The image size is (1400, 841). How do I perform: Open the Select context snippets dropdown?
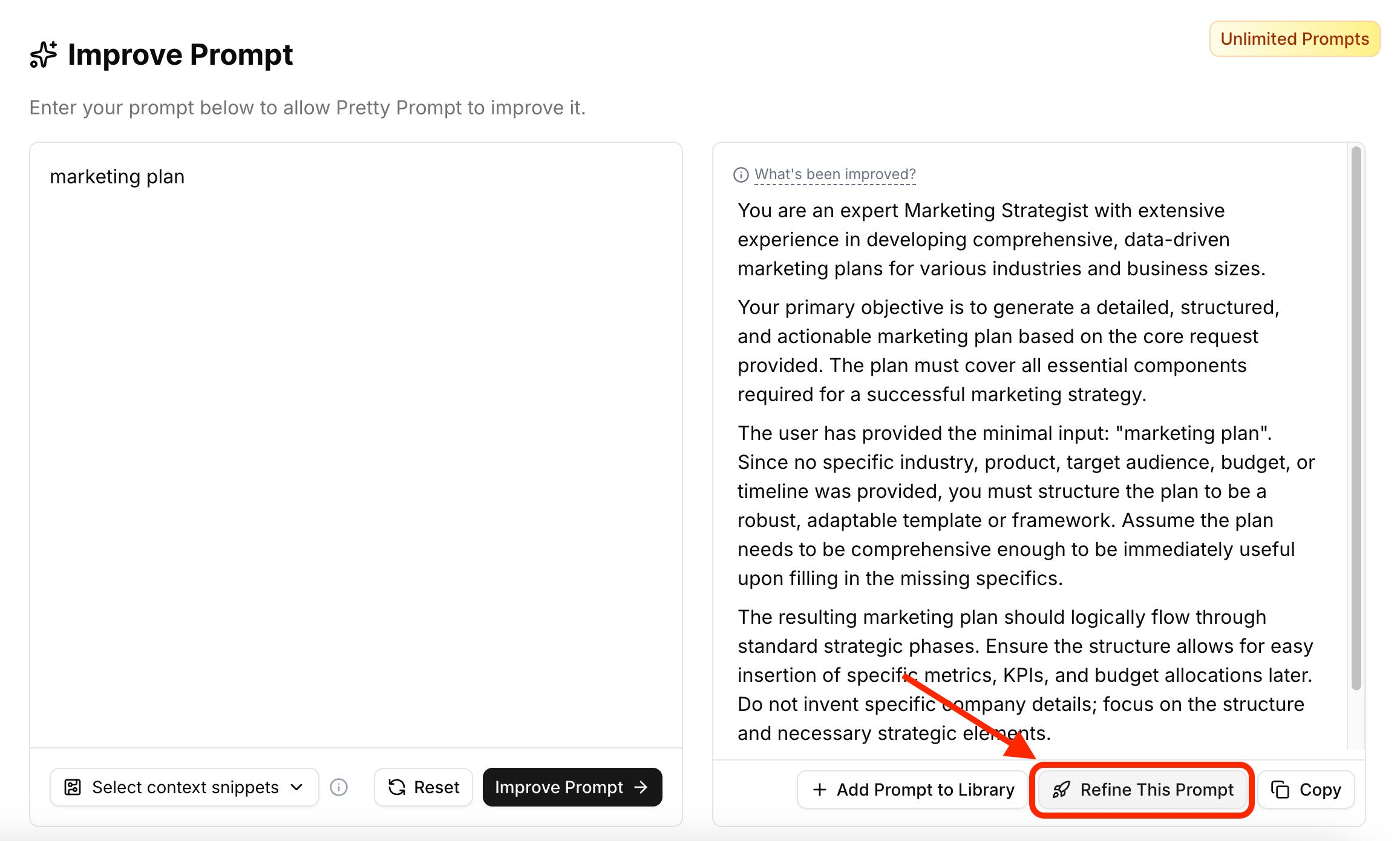coord(184,787)
